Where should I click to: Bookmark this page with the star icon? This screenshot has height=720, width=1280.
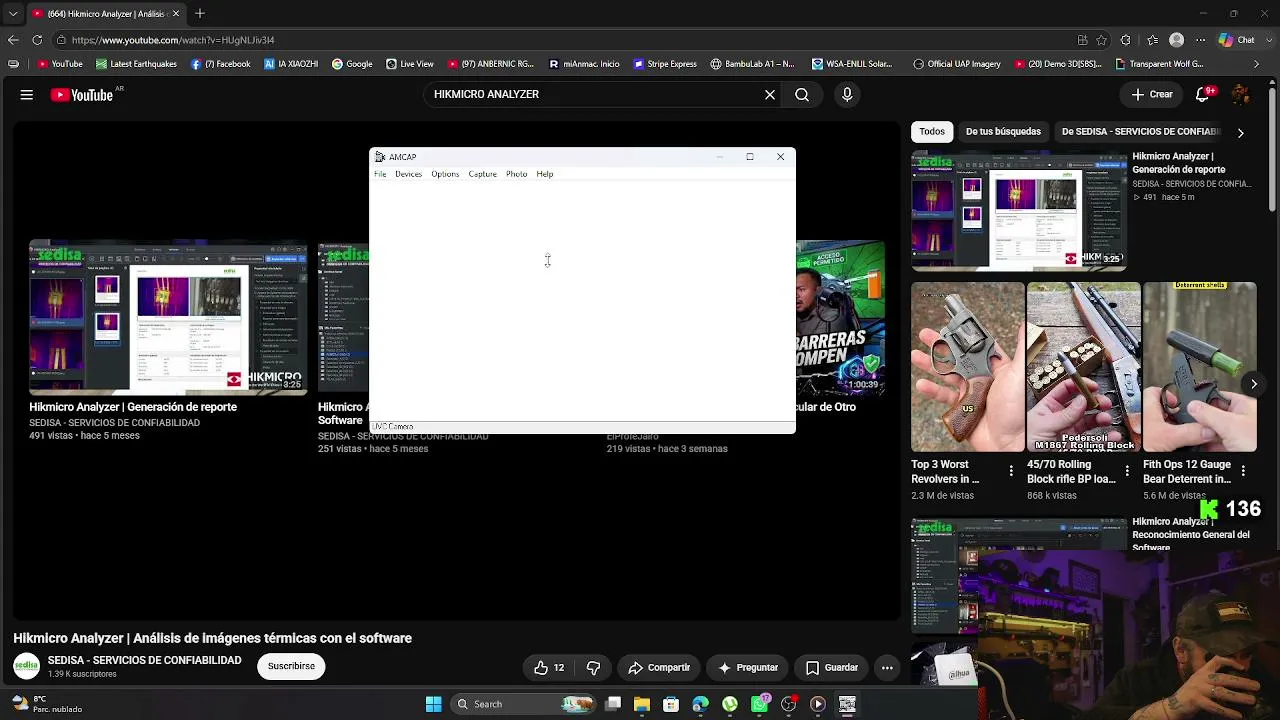[x=1101, y=40]
